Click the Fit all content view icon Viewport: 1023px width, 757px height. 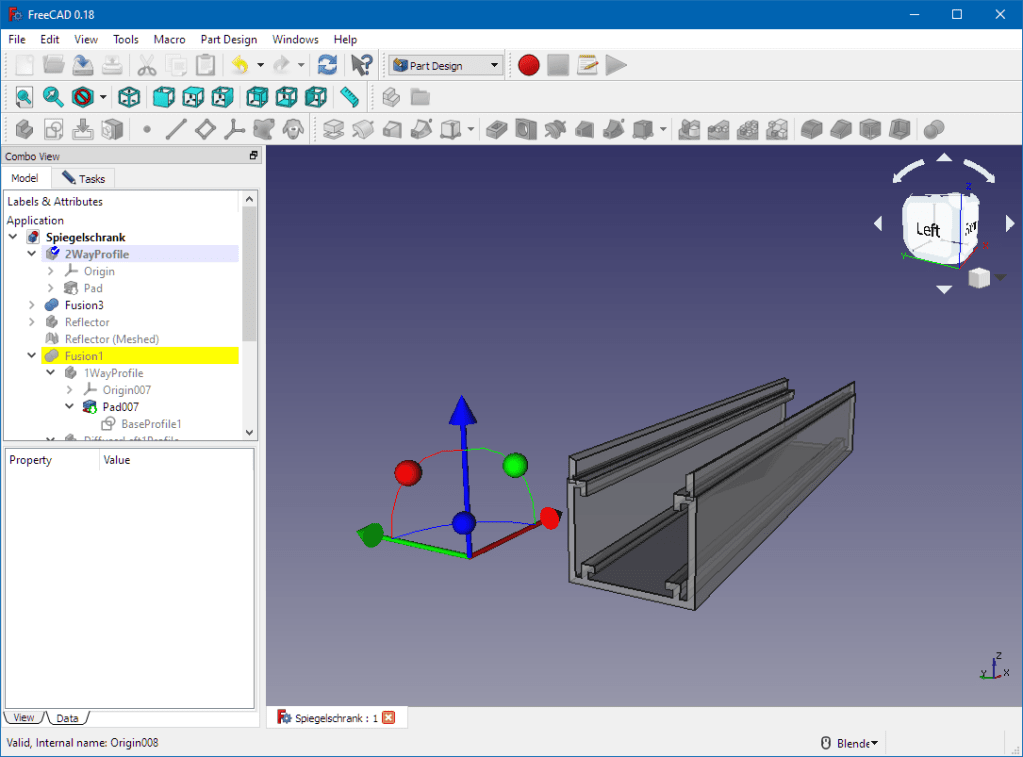point(23,97)
